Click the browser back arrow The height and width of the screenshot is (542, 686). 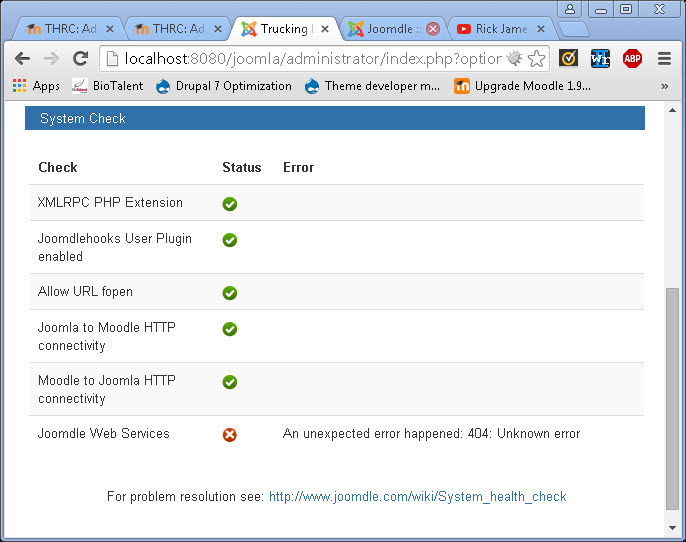point(22,59)
